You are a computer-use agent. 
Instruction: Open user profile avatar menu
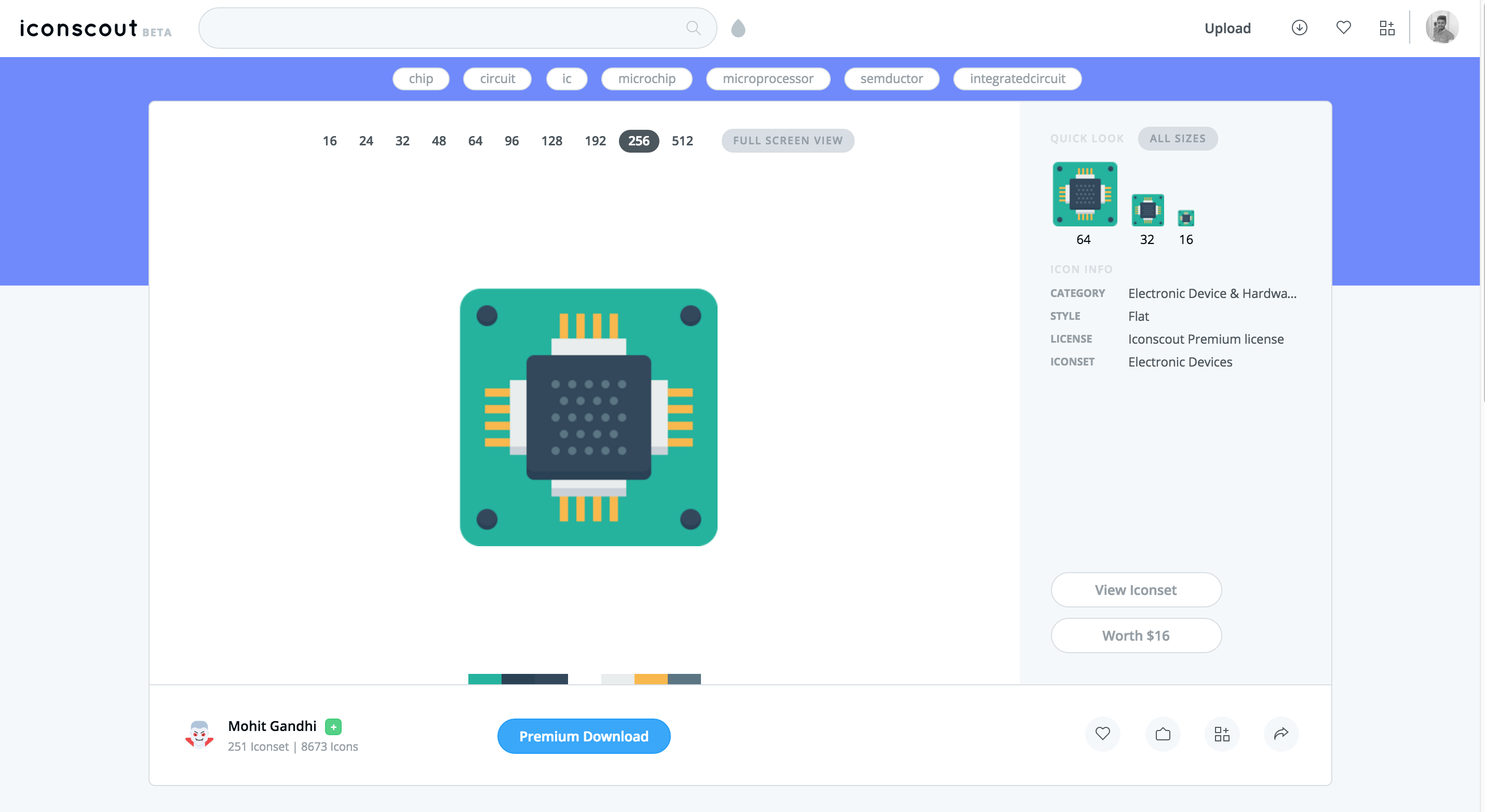pyautogui.click(x=1441, y=28)
